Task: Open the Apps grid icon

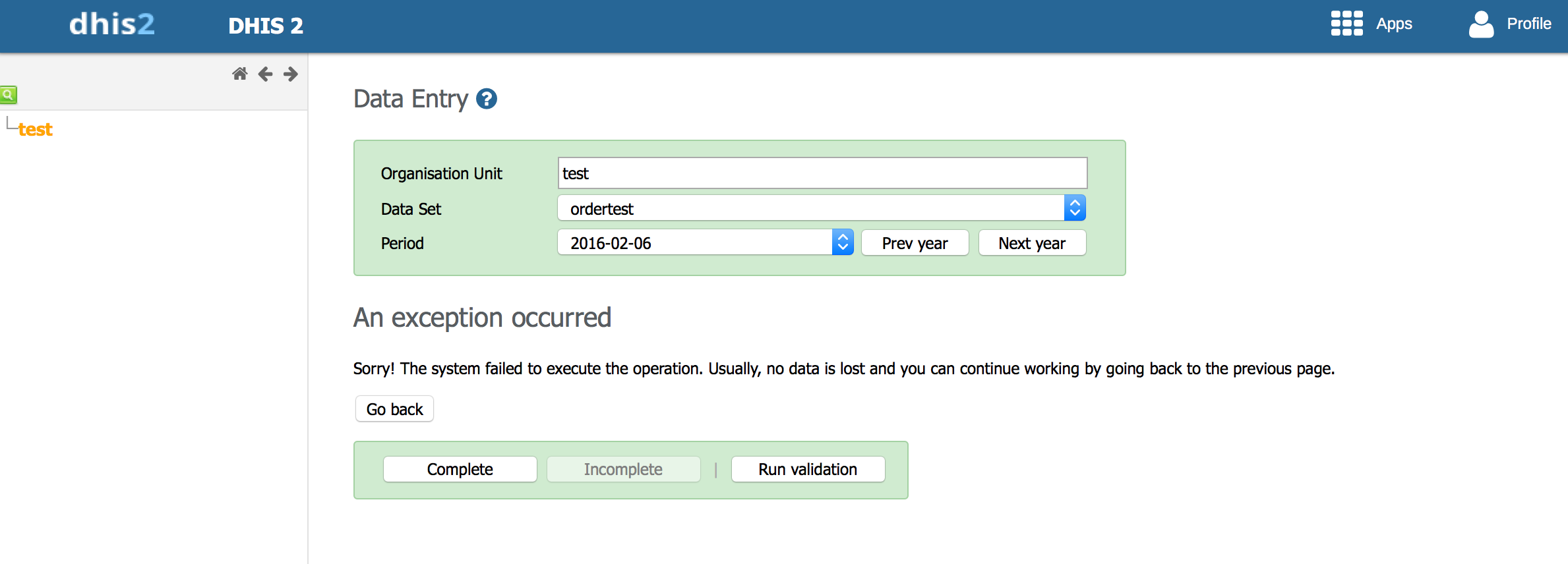Action: pyautogui.click(x=1346, y=24)
